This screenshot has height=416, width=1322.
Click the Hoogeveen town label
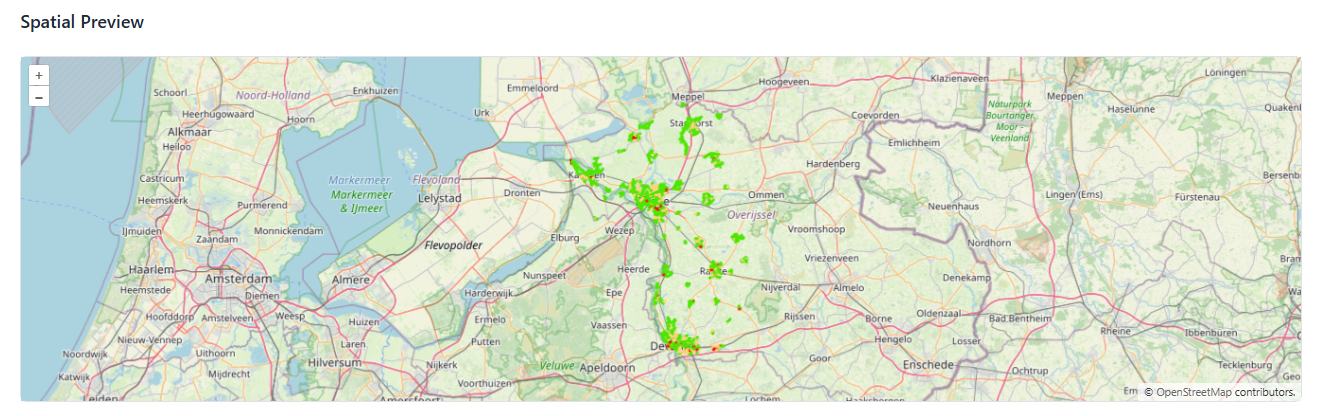pos(783,81)
